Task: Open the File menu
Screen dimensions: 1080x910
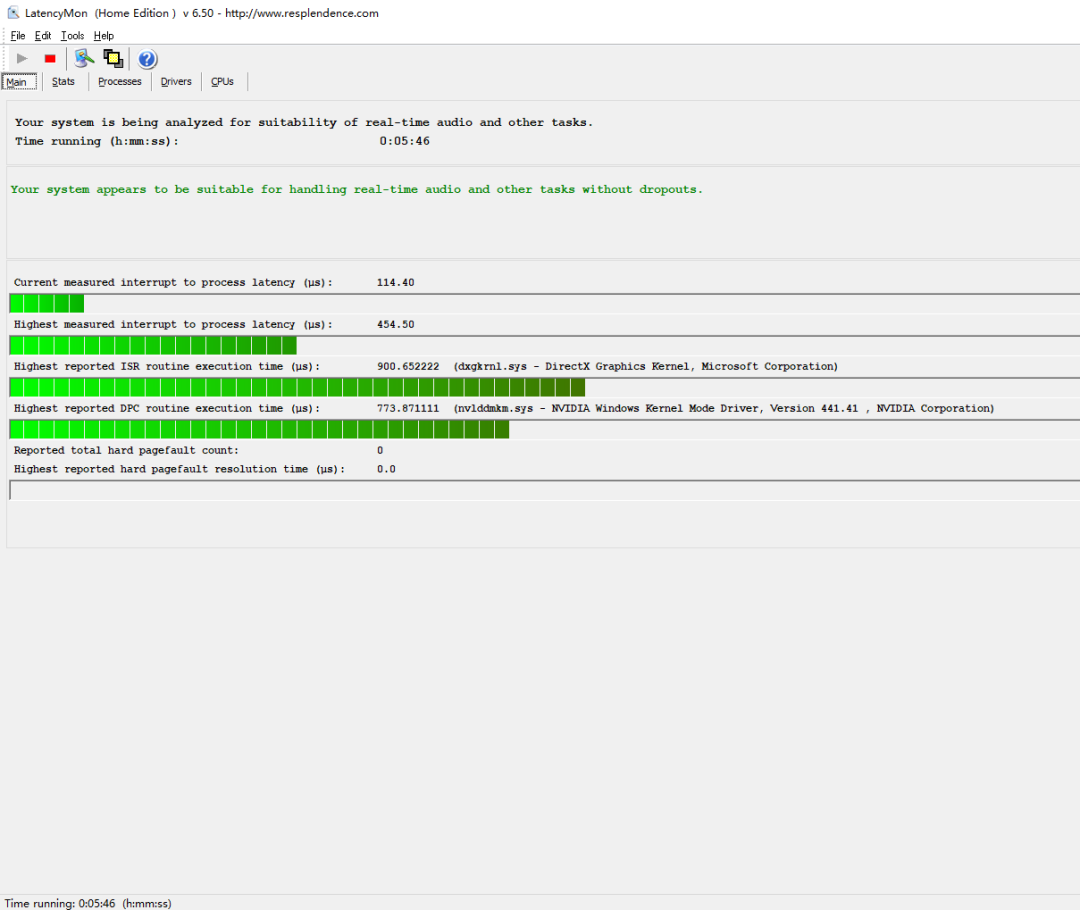Action: click(x=18, y=36)
